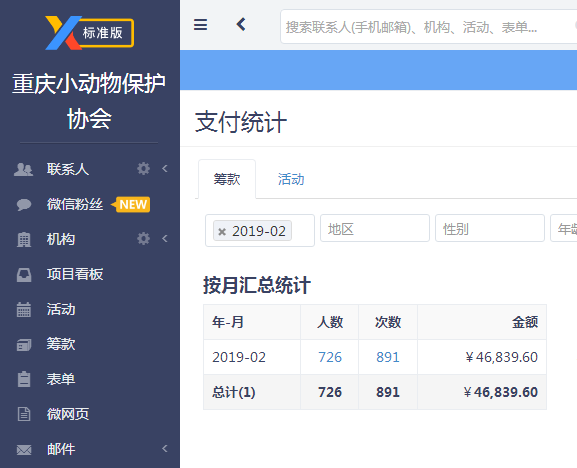Click the 活动 calendar icon in sidebar
This screenshot has height=468, width=577.
(x=24, y=309)
